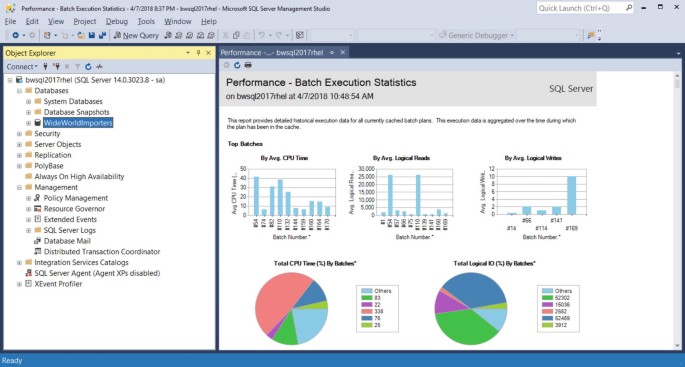The width and height of the screenshot is (685, 367).
Task: Print the report using the printer icon
Action: point(248,65)
